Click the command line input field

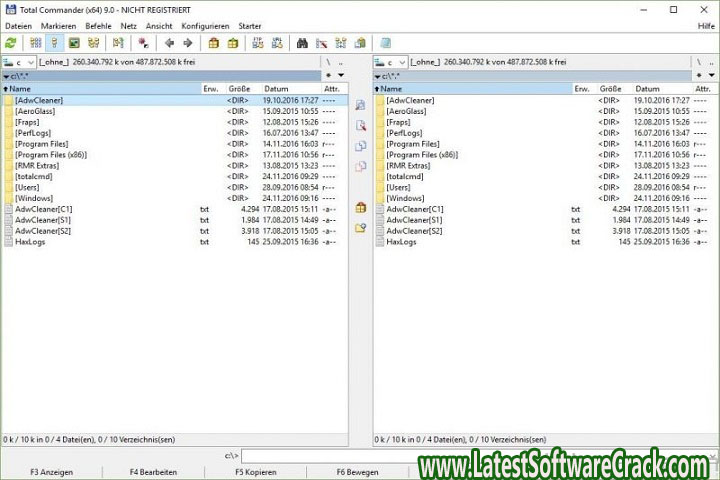[400, 455]
